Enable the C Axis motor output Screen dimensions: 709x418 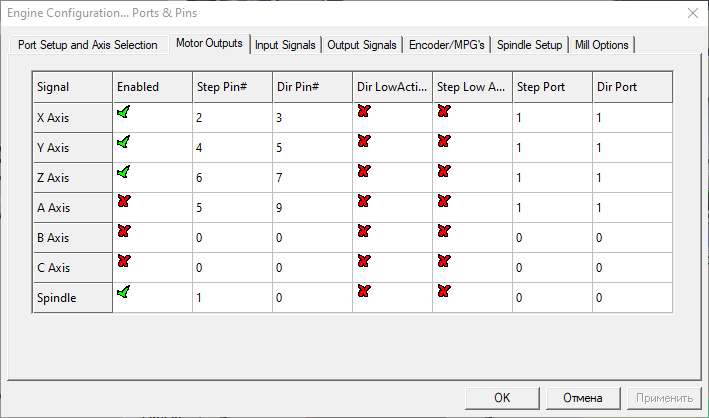point(124,262)
